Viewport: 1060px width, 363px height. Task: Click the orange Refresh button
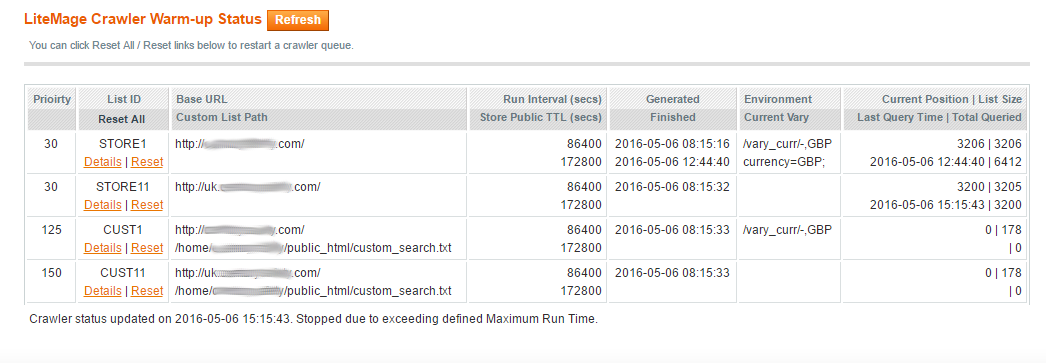pyautogui.click(x=297, y=20)
